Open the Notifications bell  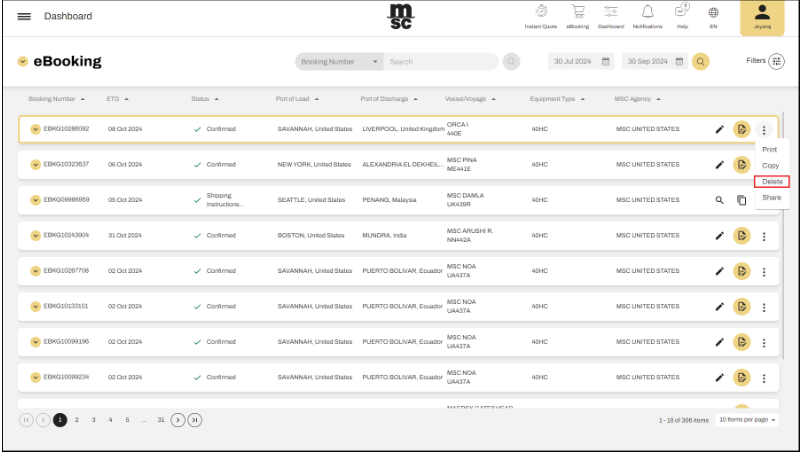(x=648, y=16)
